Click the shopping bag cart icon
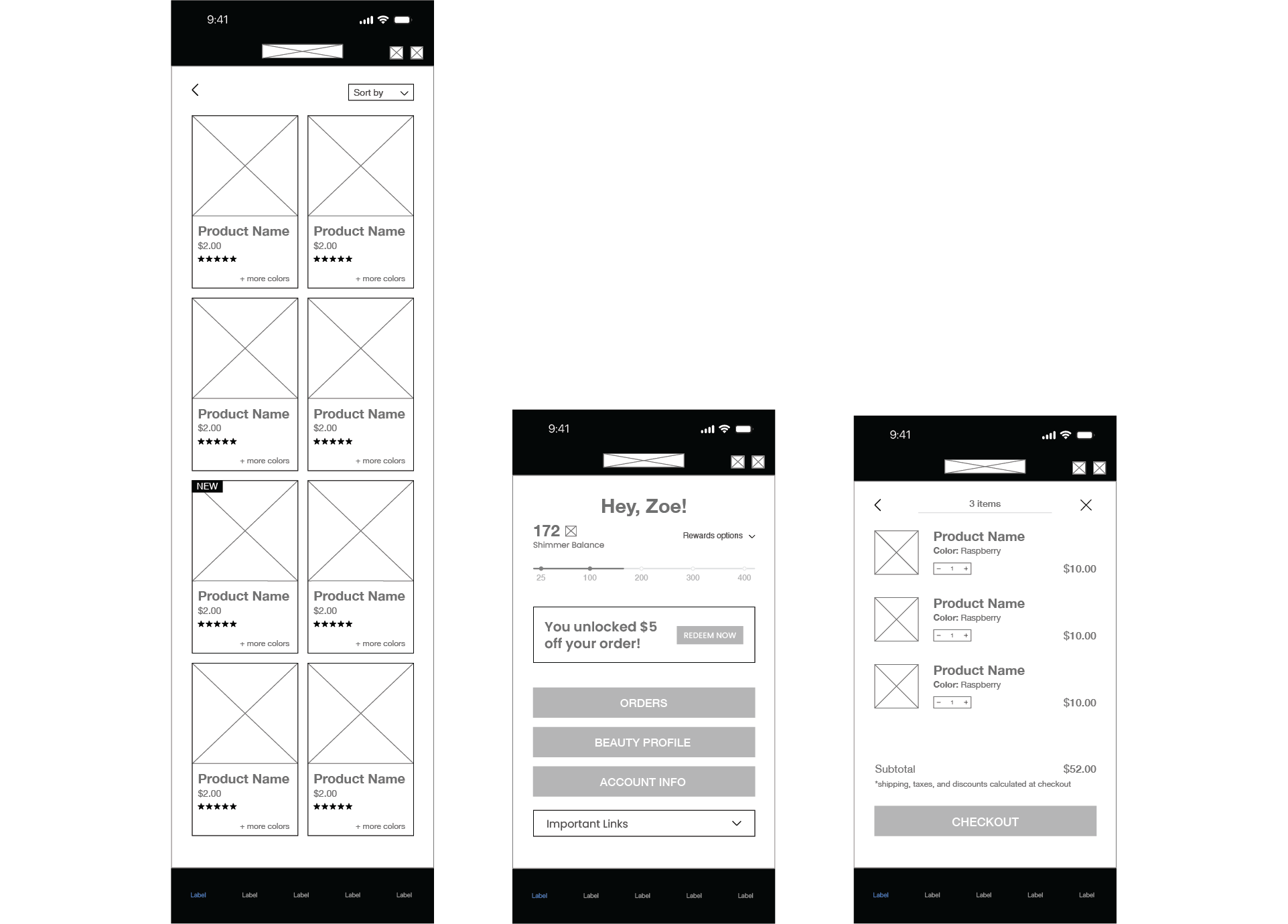 pyautogui.click(x=418, y=52)
